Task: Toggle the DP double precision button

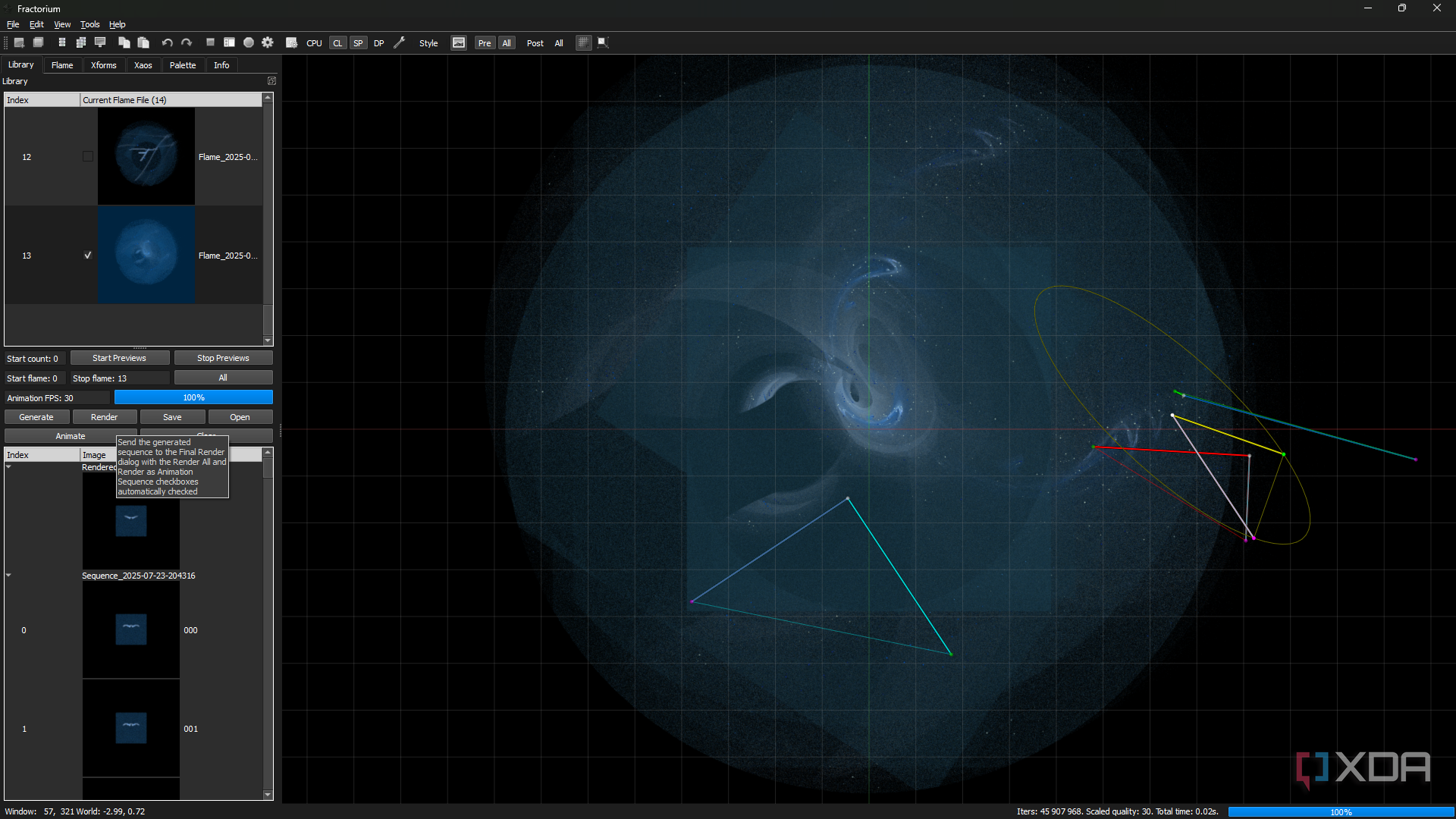Action: click(378, 43)
